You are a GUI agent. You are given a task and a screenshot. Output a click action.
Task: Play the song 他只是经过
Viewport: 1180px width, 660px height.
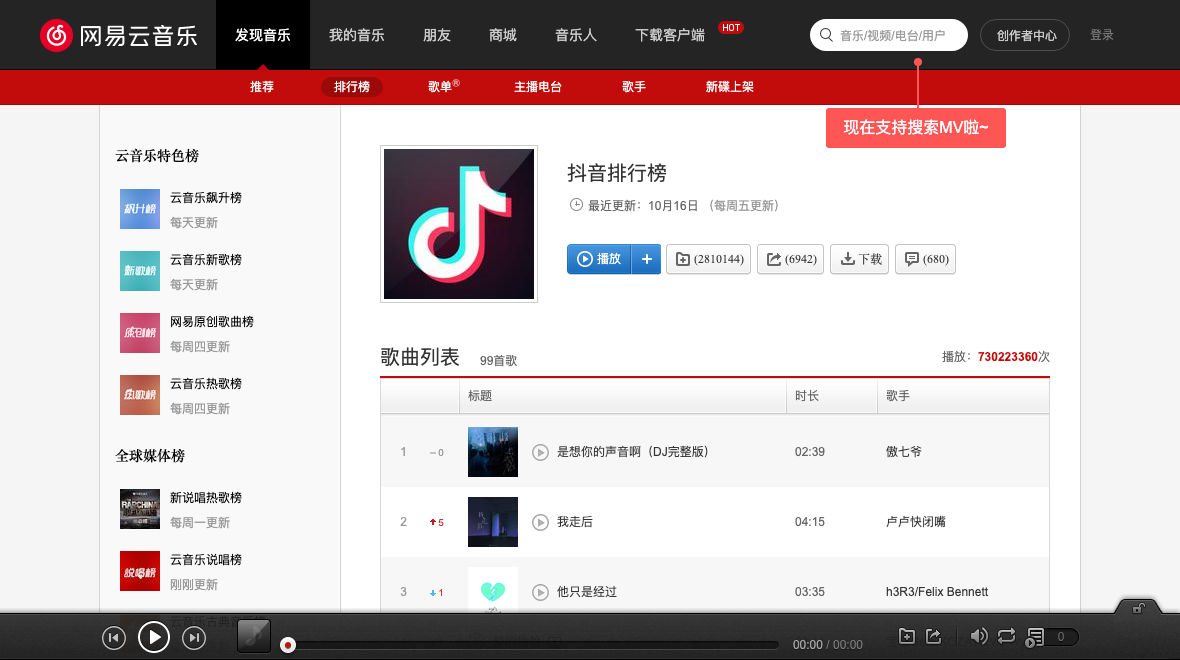540,592
